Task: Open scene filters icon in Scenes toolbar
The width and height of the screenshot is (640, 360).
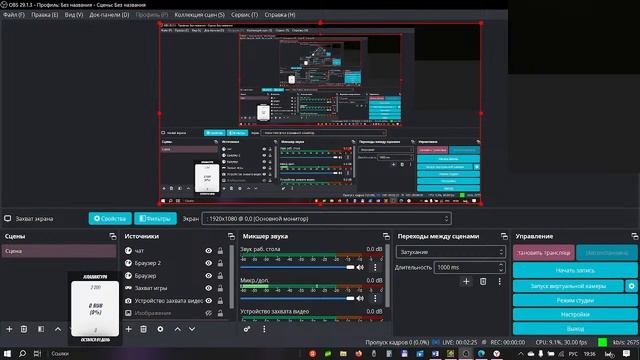Action: (x=41, y=329)
